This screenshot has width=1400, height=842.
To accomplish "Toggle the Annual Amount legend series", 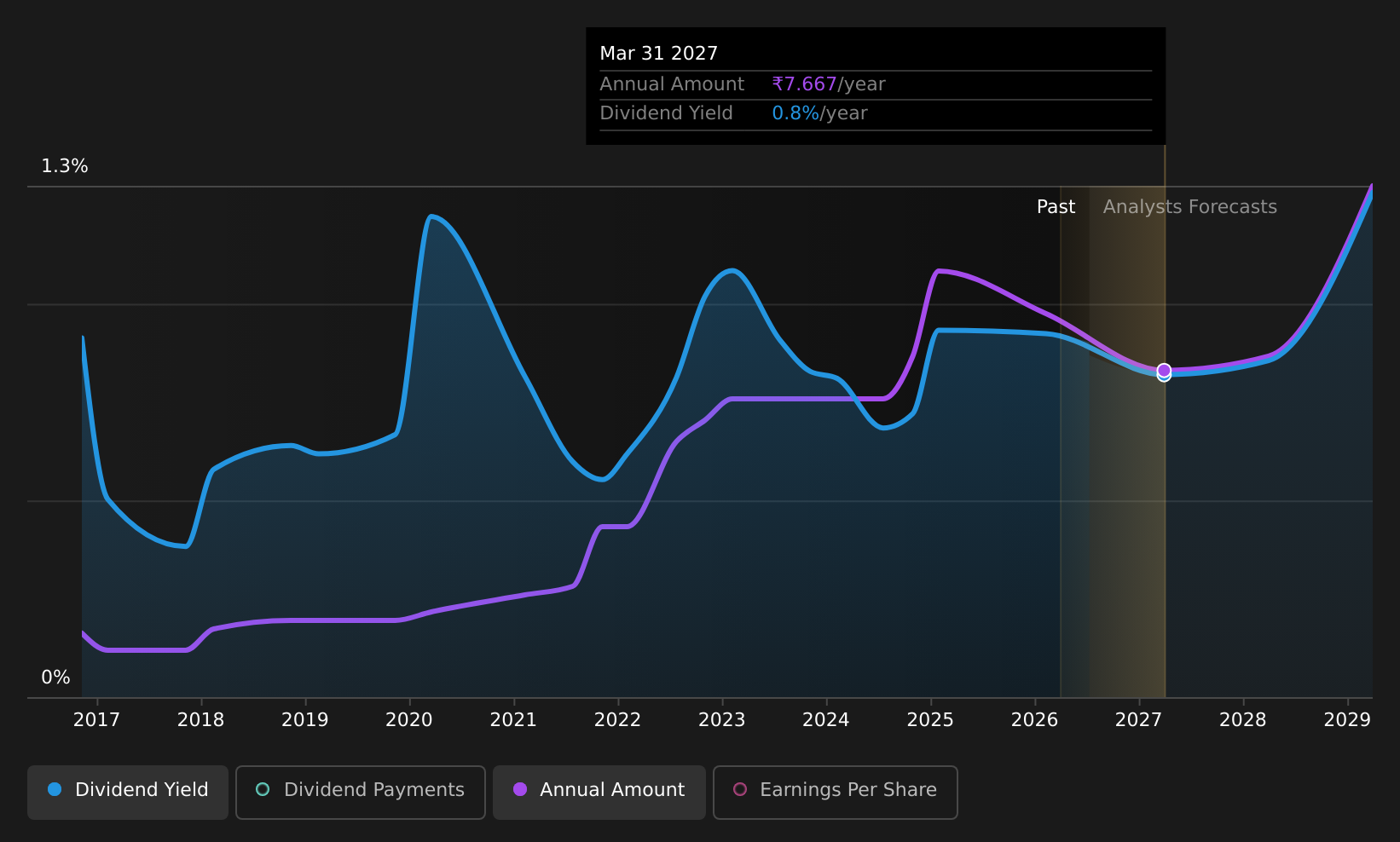I will coord(599,792).
